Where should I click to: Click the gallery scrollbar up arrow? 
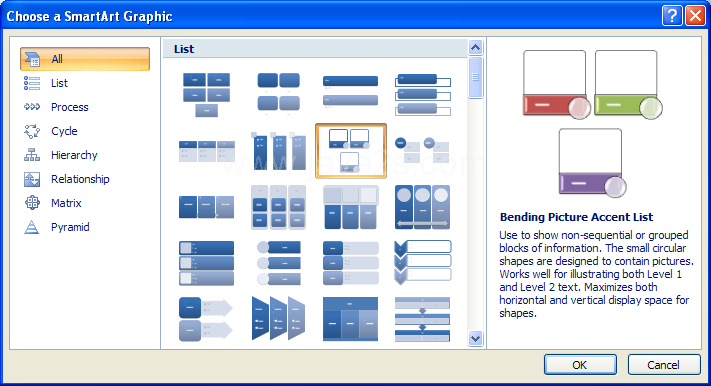[475, 47]
